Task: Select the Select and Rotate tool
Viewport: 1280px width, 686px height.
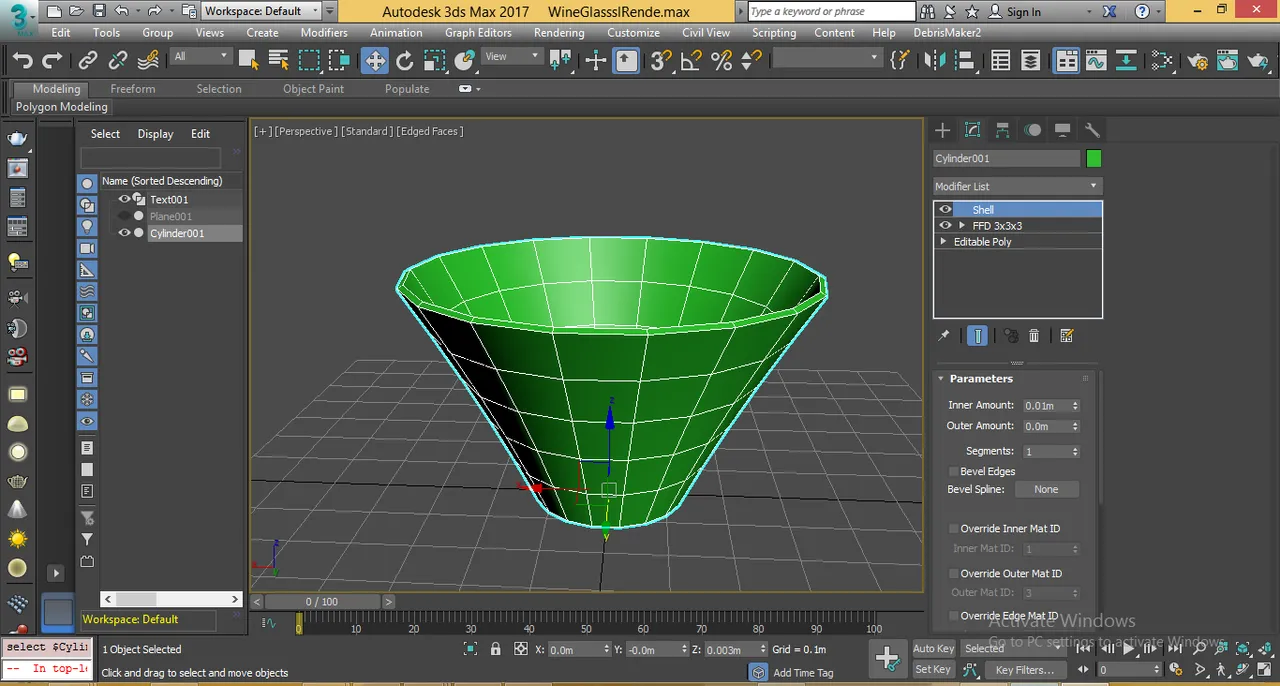Action: (x=405, y=60)
